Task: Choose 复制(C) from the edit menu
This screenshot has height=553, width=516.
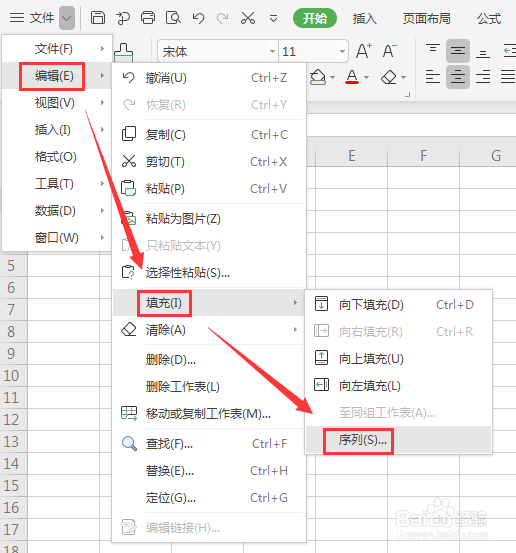Action: click(x=209, y=135)
